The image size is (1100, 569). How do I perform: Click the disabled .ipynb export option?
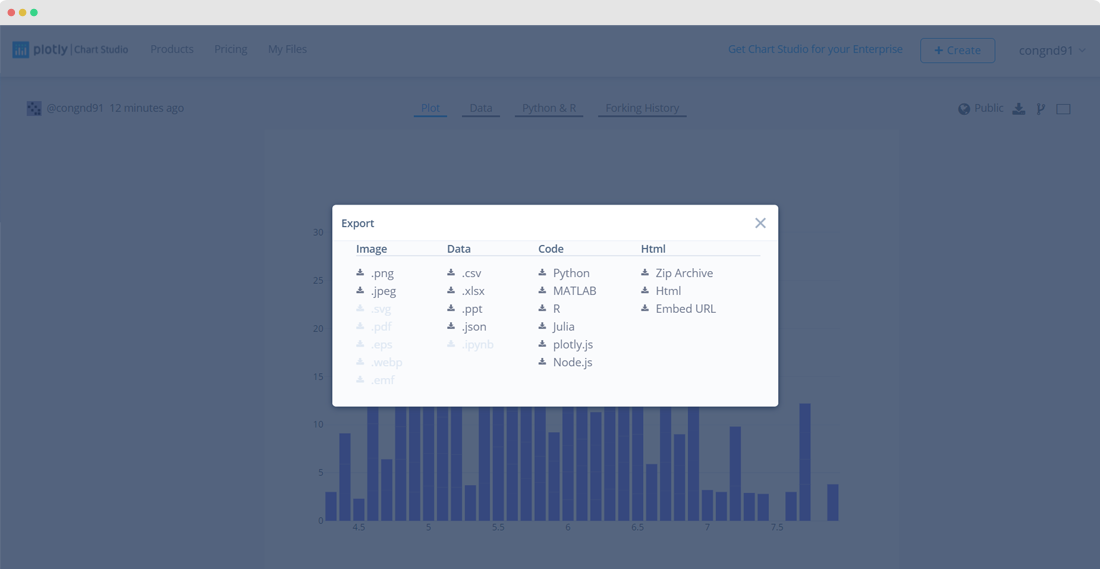tap(470, 344)
